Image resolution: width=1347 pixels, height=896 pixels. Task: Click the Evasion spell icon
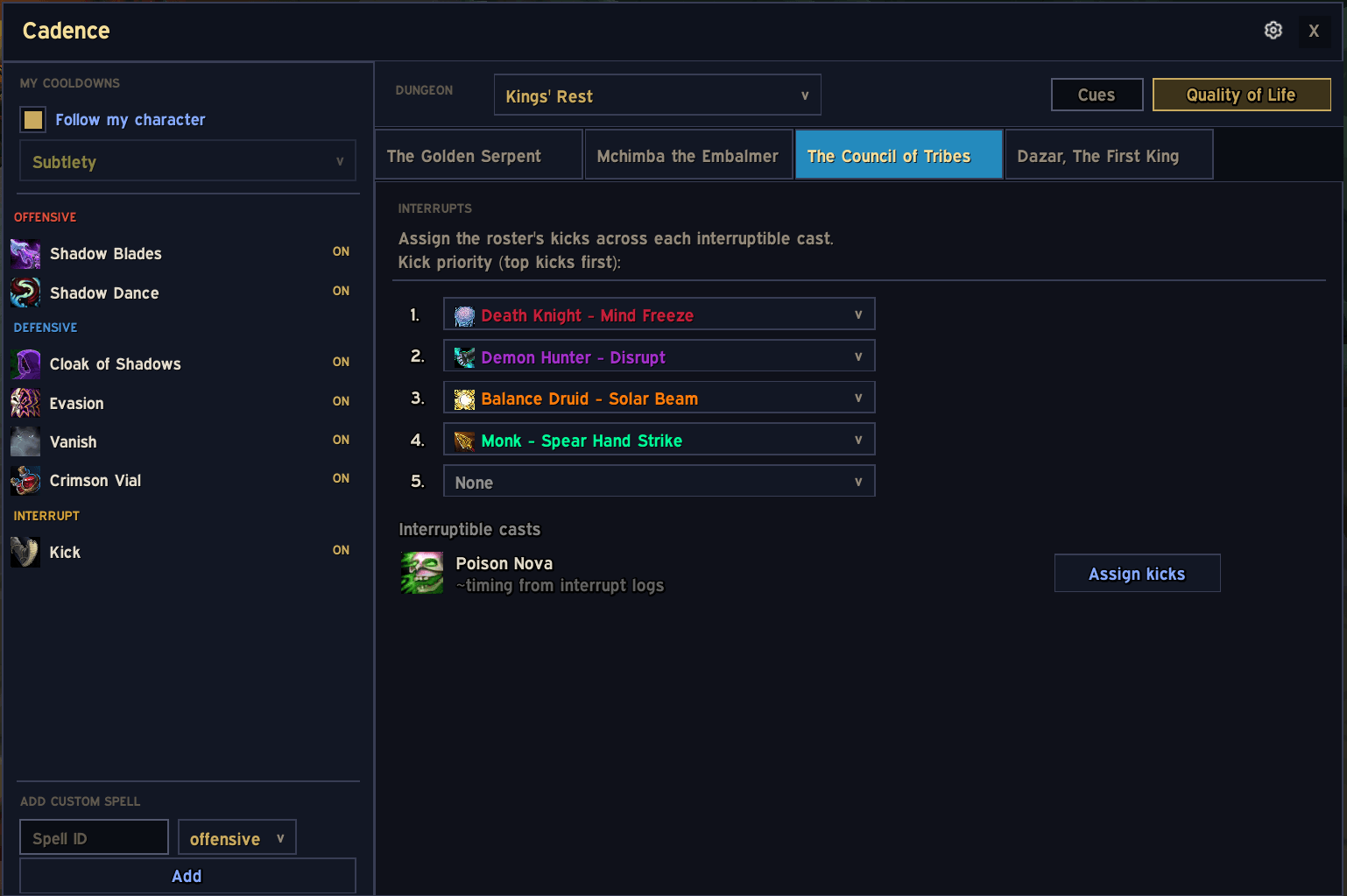[x=25, y=403]
